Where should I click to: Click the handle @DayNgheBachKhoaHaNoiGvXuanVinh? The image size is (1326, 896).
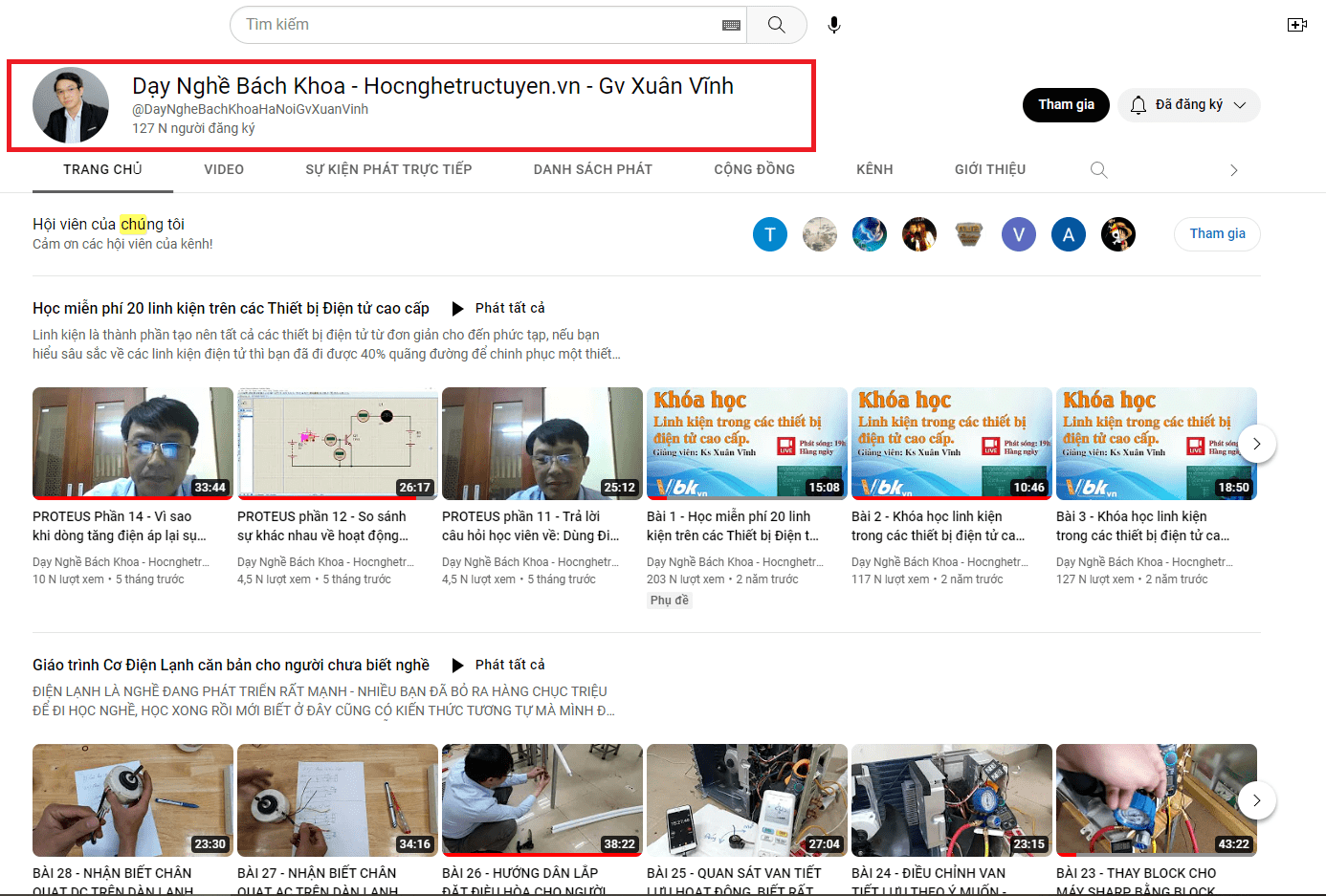point(250,109)
